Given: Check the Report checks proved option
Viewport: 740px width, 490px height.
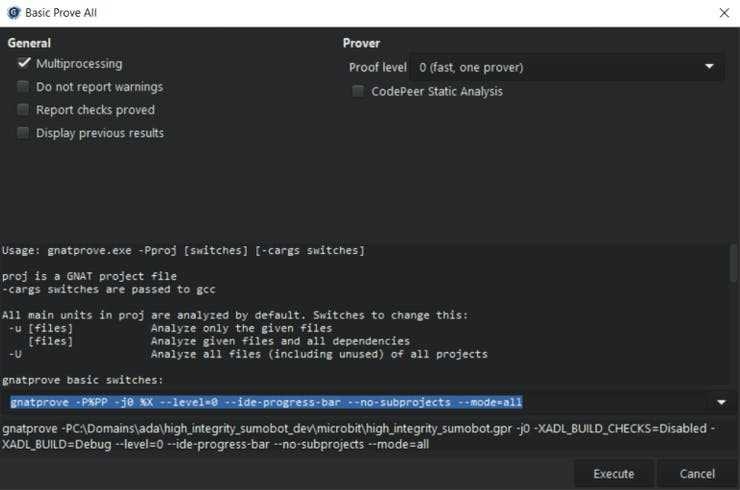Looking at the screenshot, I should [23, 110].
